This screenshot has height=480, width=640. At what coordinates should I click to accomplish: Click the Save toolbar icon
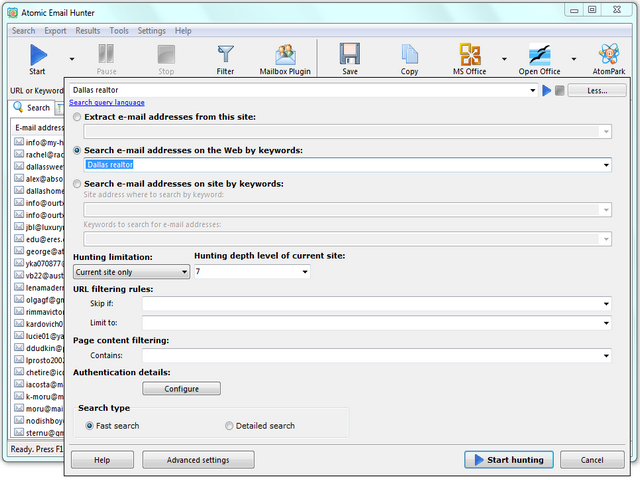[349, 58]
